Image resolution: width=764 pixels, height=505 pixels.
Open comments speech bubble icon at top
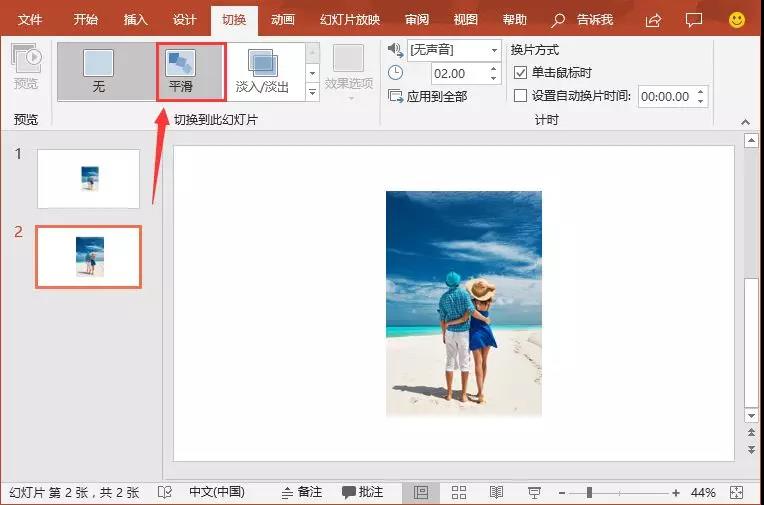click(x=693, y=20)
